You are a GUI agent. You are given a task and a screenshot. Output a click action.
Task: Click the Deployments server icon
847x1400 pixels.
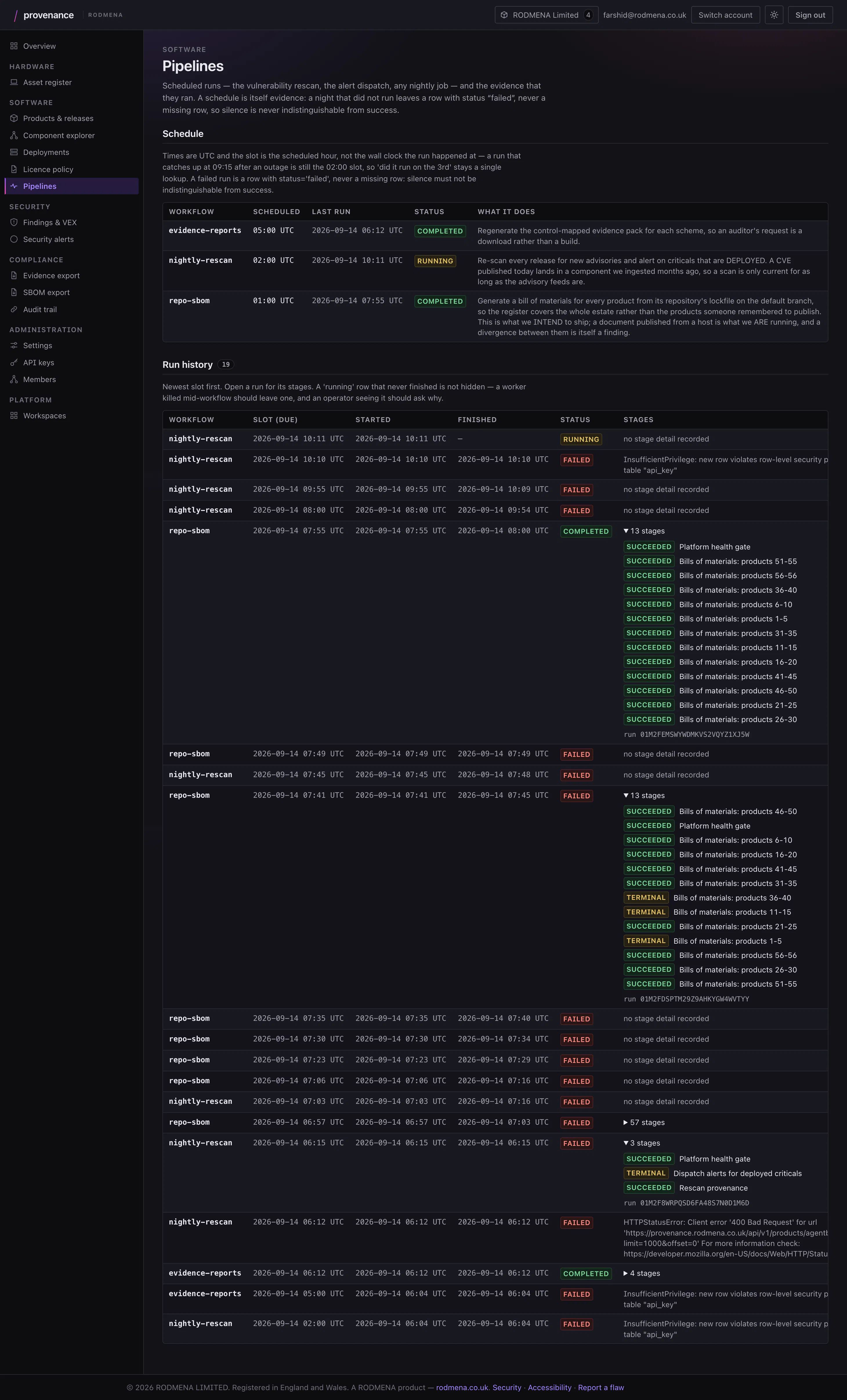point(14,152)
